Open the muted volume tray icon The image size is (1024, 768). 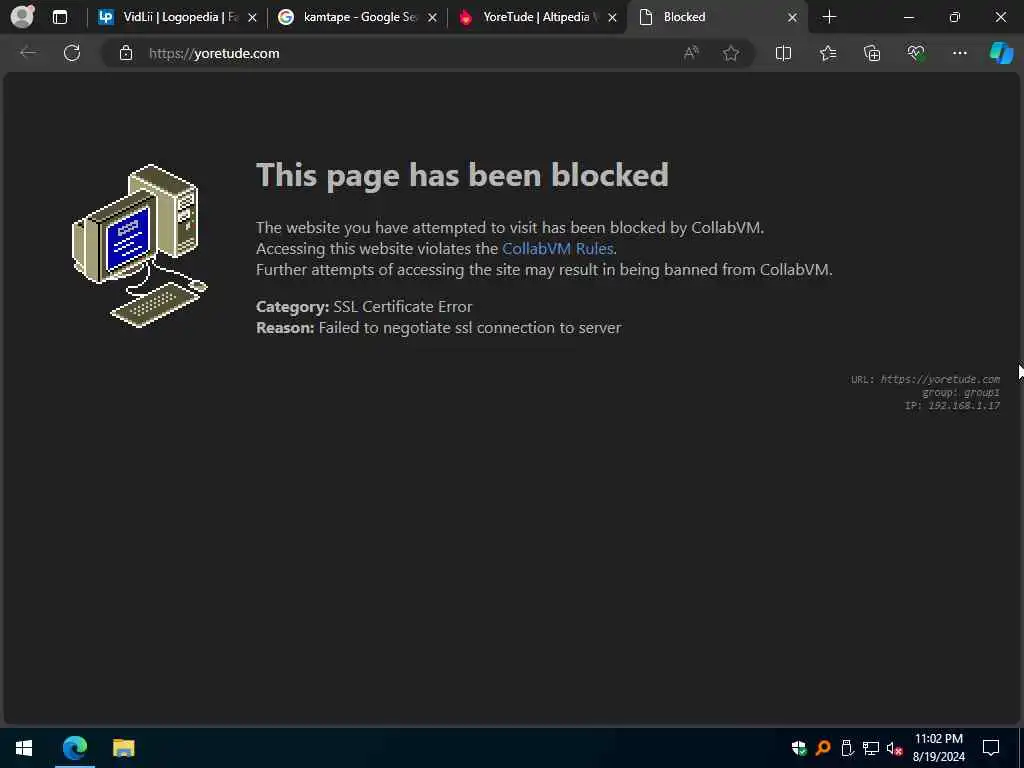point(894,748)
